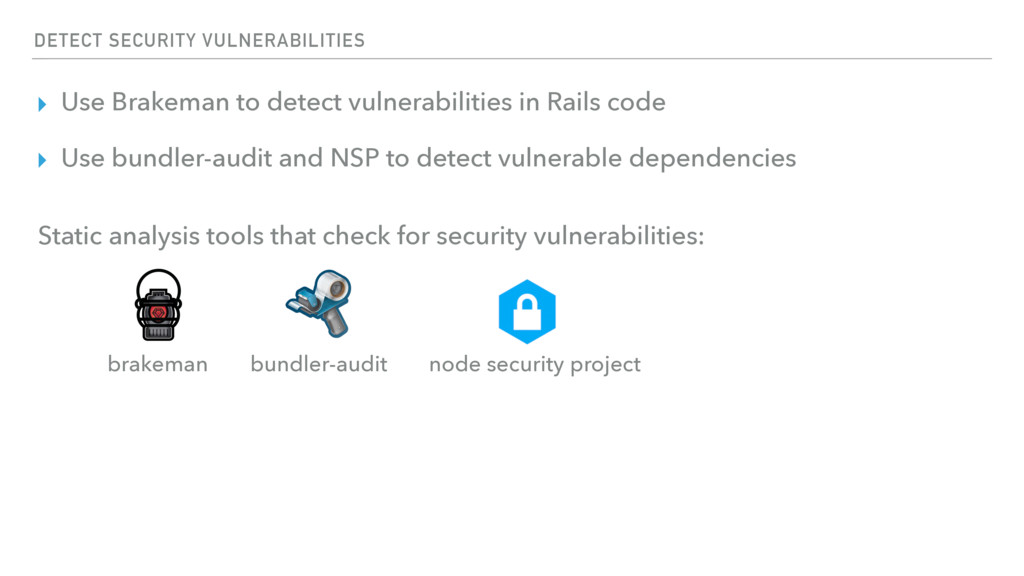Click NSP in the second bullet
1024x576 pixels.
click(355, 158)
